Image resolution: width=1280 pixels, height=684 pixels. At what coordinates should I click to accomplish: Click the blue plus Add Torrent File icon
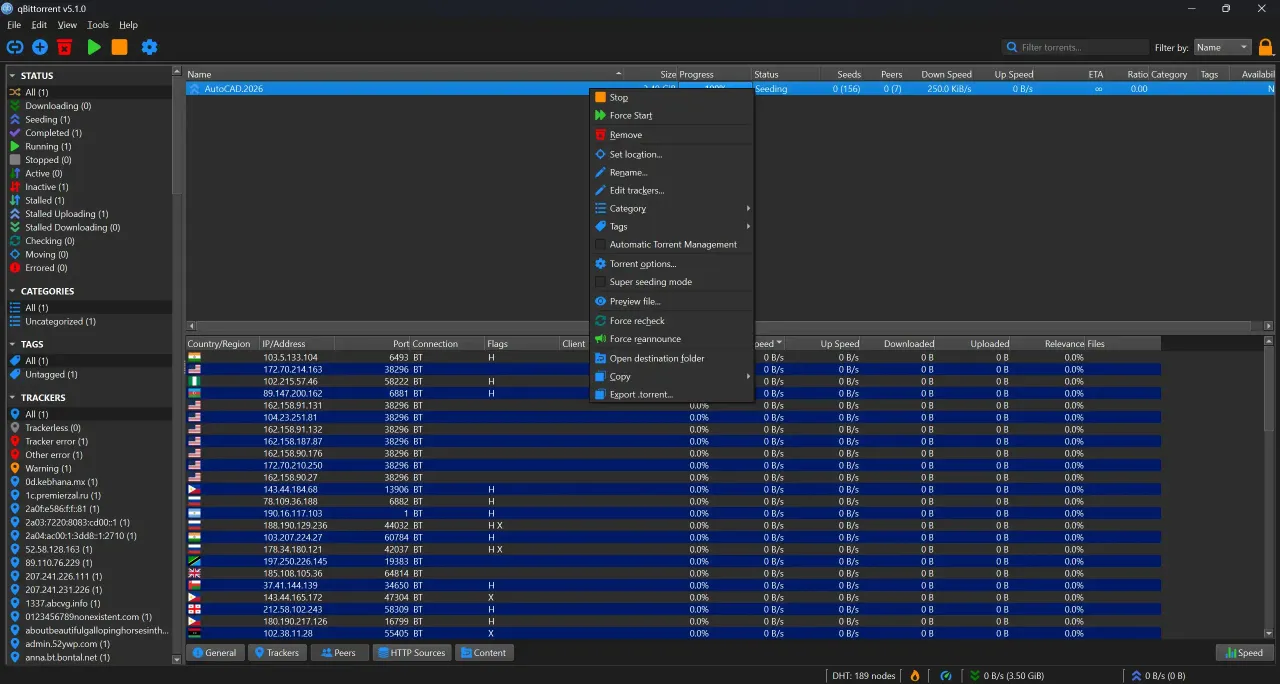click(x=40, y=47)
